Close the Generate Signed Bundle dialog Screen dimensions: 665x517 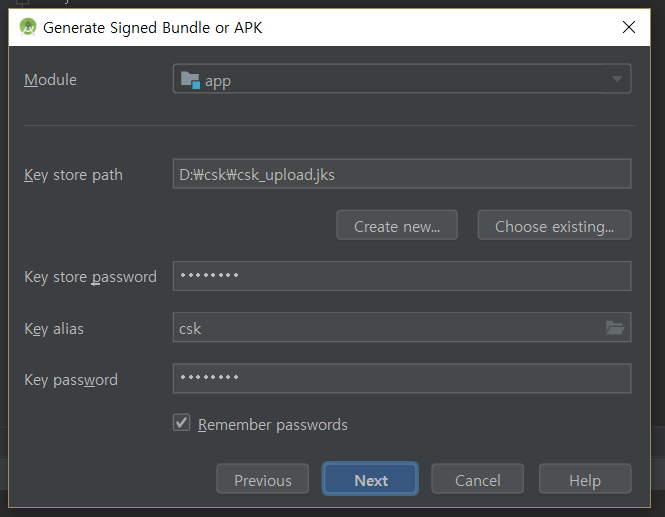(629, 28)
